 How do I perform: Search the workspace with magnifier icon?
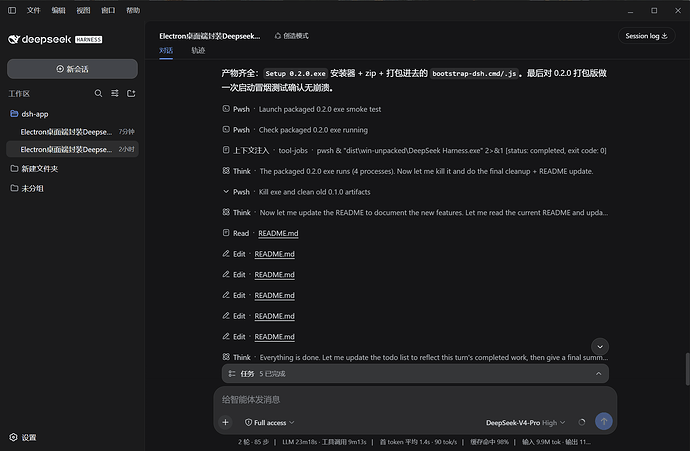point(99,93)
